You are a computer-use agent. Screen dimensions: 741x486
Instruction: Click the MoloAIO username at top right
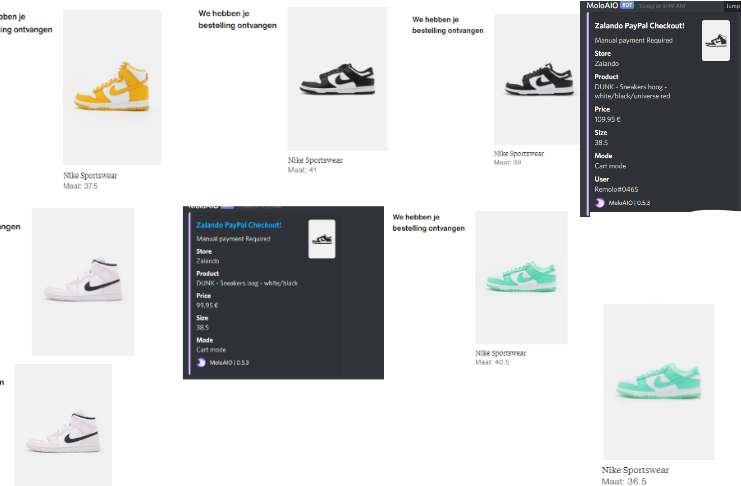tap(602, 5)
